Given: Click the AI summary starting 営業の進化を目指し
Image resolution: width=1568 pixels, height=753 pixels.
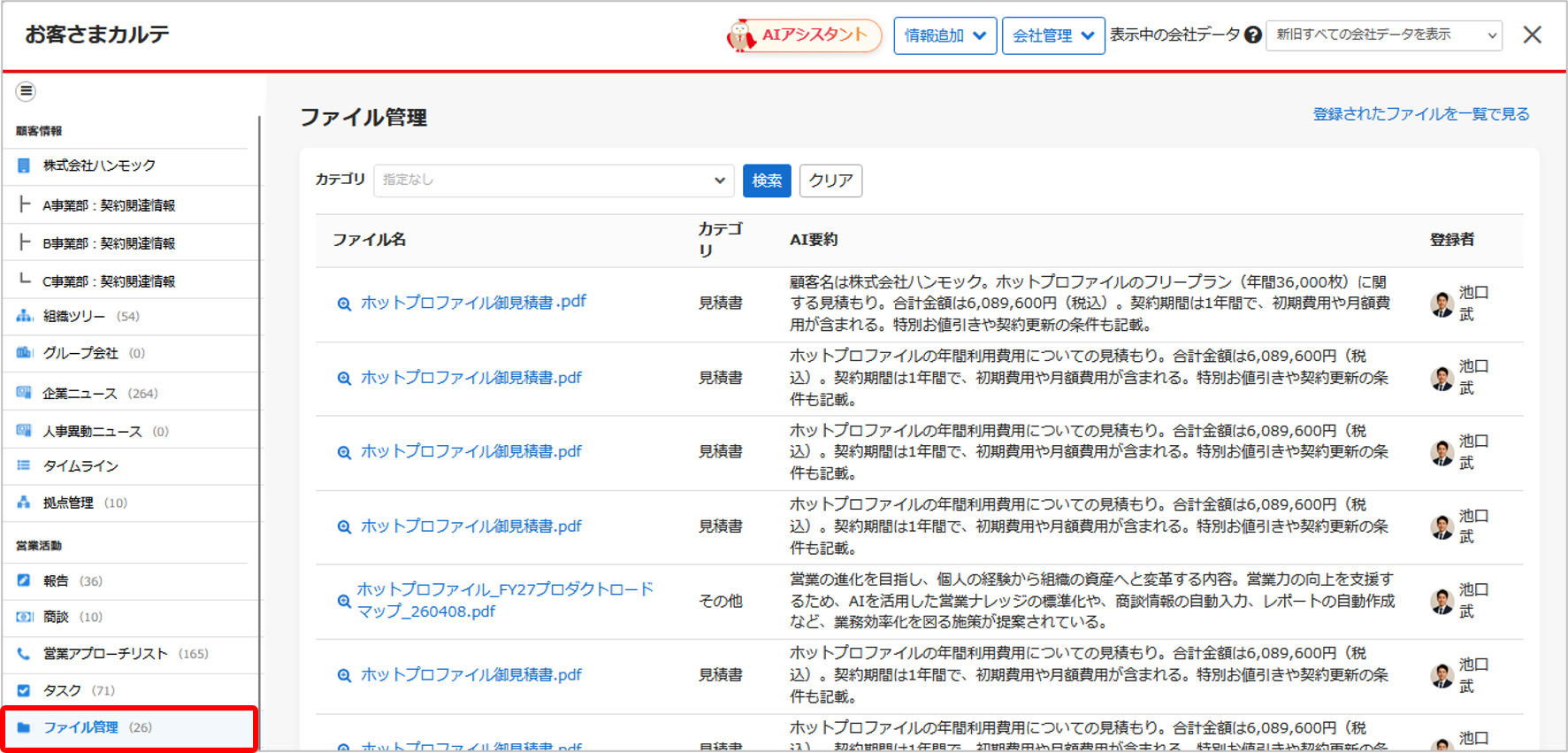Looking at the screenshot, I should (x=1092, y=601).
